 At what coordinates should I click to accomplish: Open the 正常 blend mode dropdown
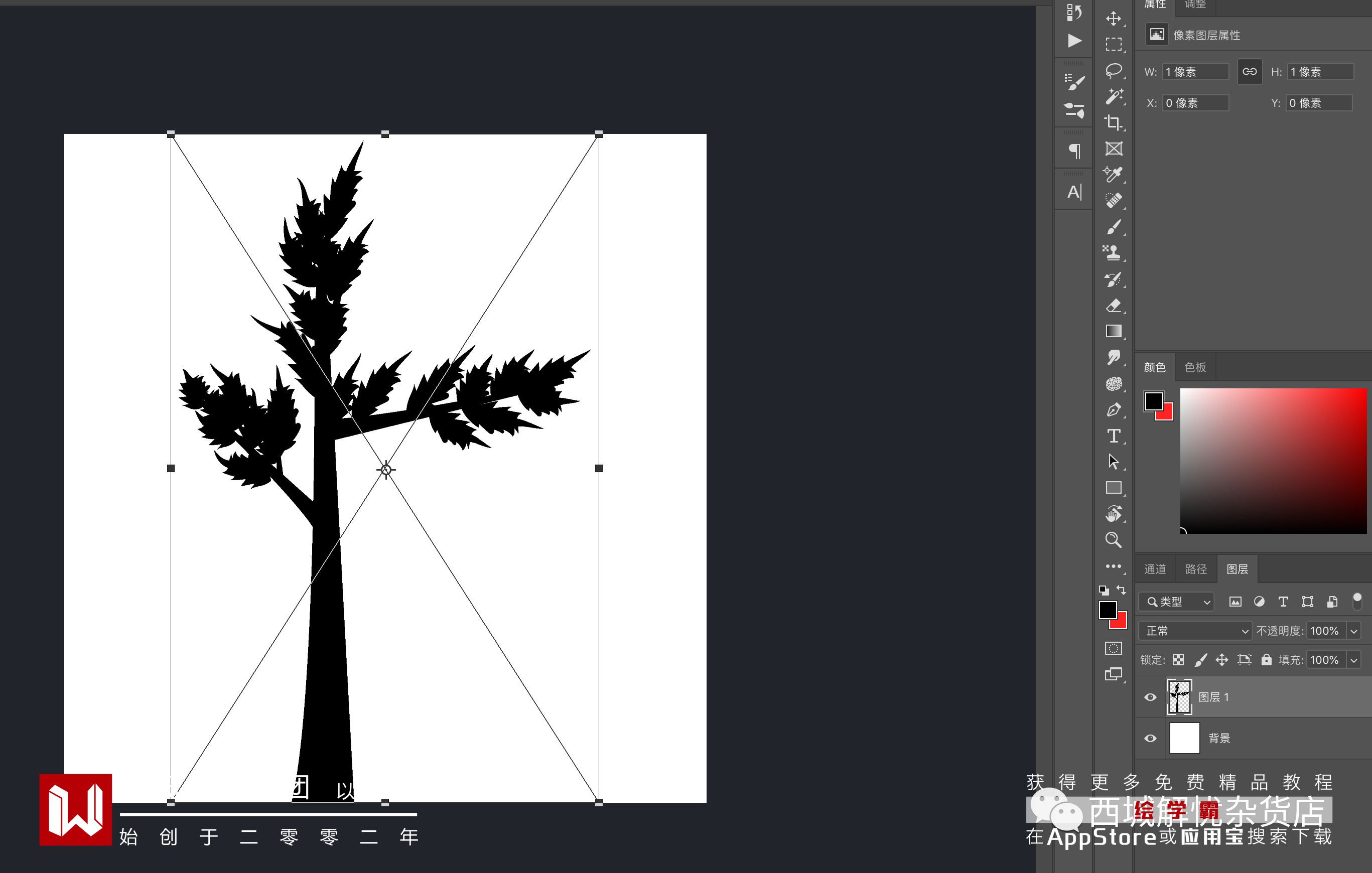[1195, 631]
